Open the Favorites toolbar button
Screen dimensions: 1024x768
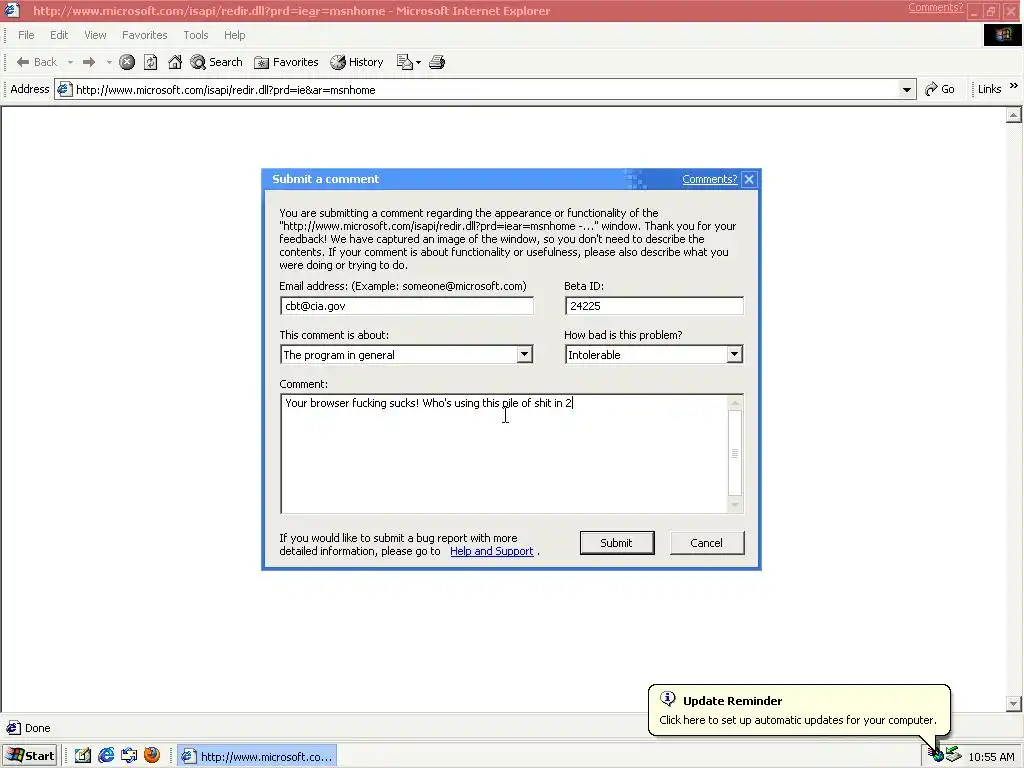coord(286,62)
